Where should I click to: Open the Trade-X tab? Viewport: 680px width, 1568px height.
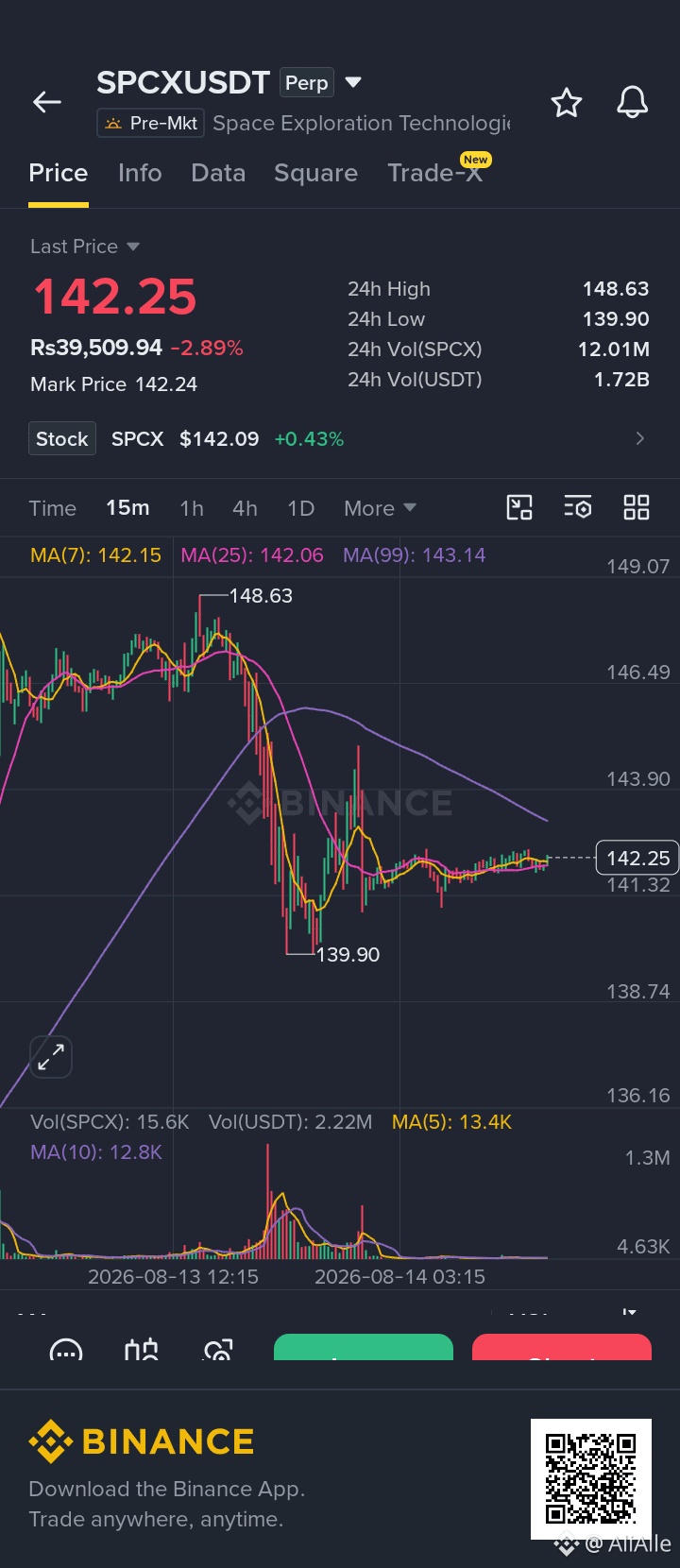pos(435,173)
